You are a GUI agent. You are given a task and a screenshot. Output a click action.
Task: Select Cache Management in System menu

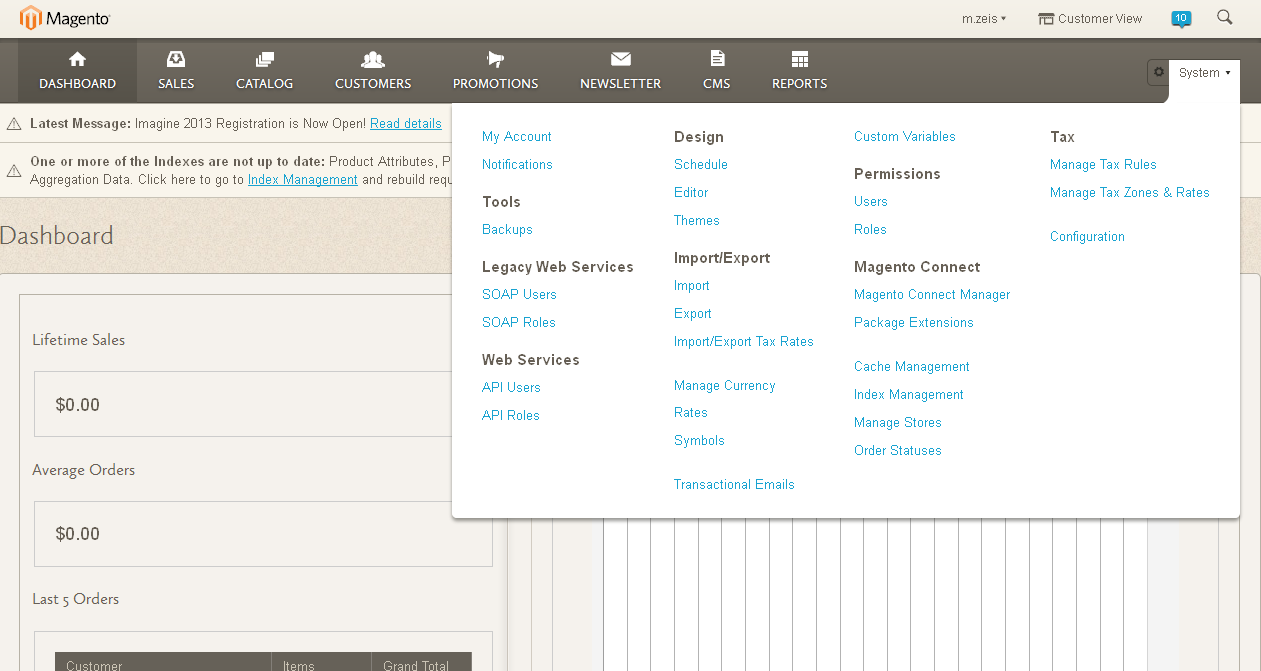911,367
